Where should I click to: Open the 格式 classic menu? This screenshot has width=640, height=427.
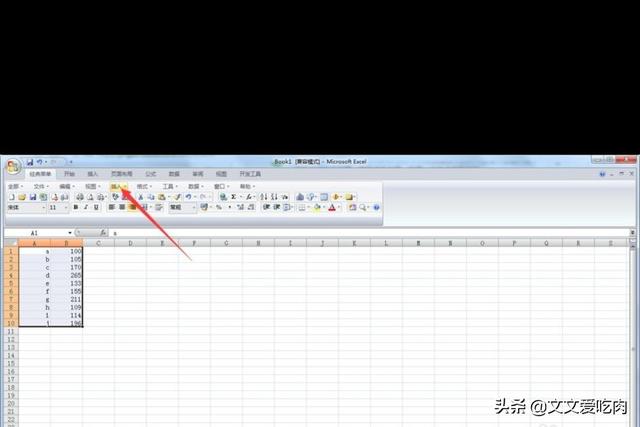pos(144,186)
